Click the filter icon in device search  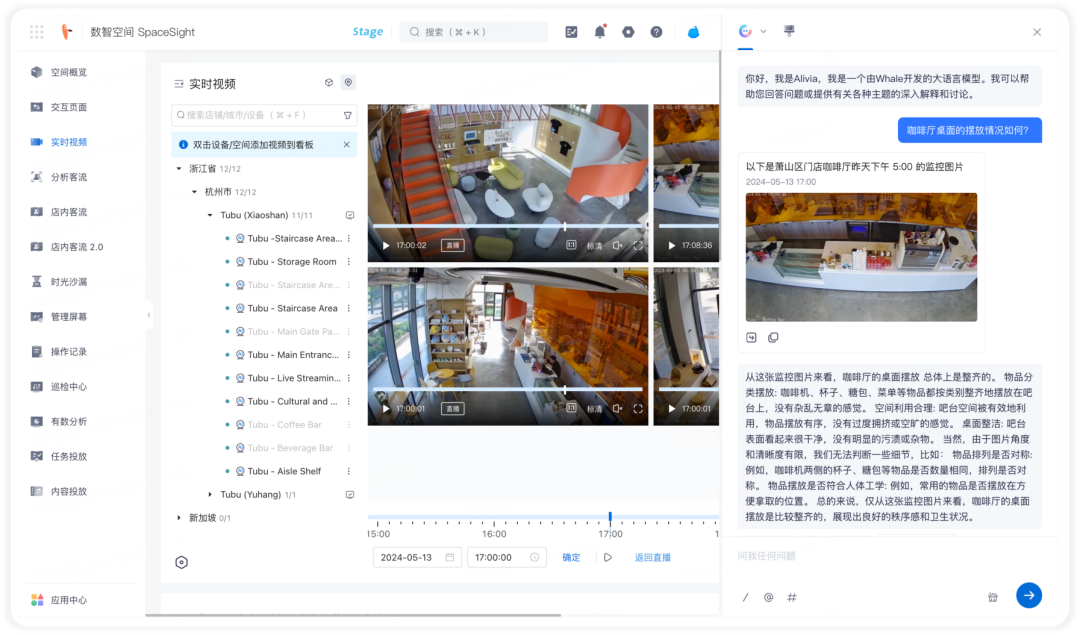pos(348,116)
